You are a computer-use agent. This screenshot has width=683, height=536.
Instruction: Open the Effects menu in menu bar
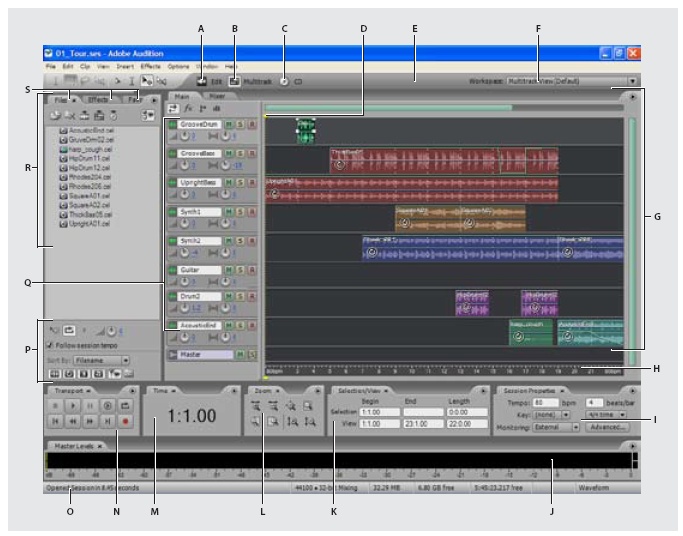pyautogui.click(x=151, y=67)
